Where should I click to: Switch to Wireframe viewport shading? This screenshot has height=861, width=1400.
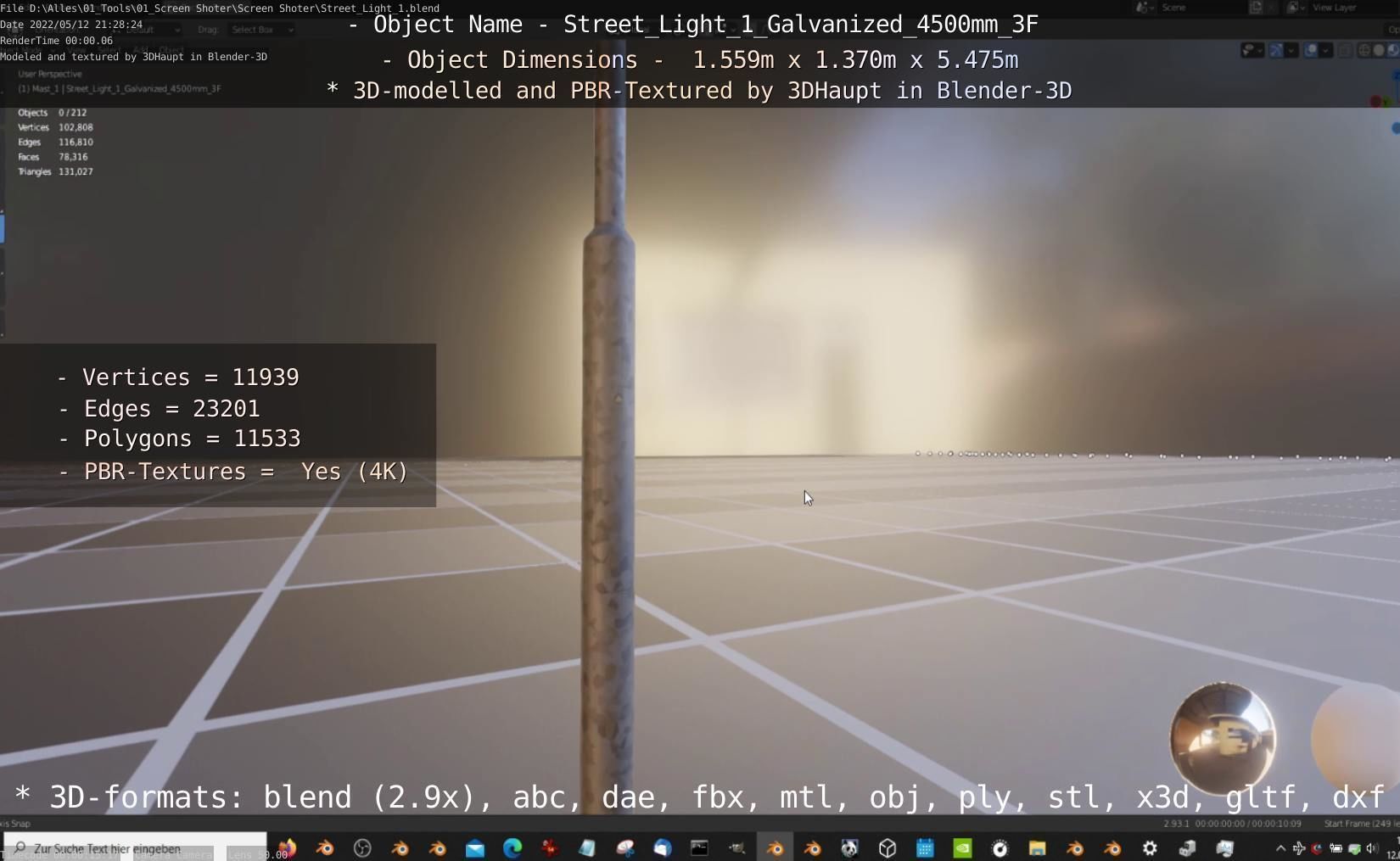coord(1364,51)
